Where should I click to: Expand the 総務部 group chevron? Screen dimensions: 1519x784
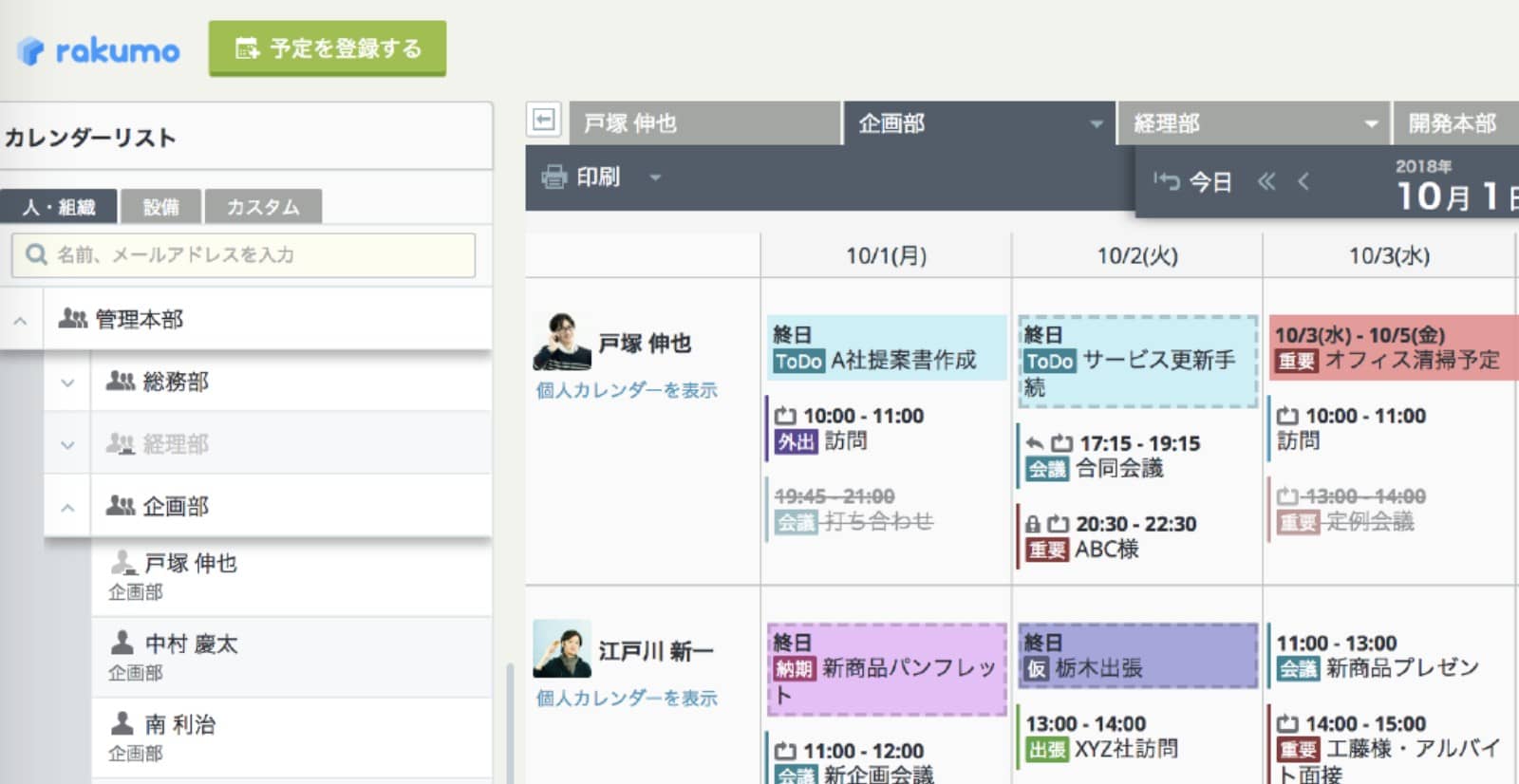pos(67,383)
